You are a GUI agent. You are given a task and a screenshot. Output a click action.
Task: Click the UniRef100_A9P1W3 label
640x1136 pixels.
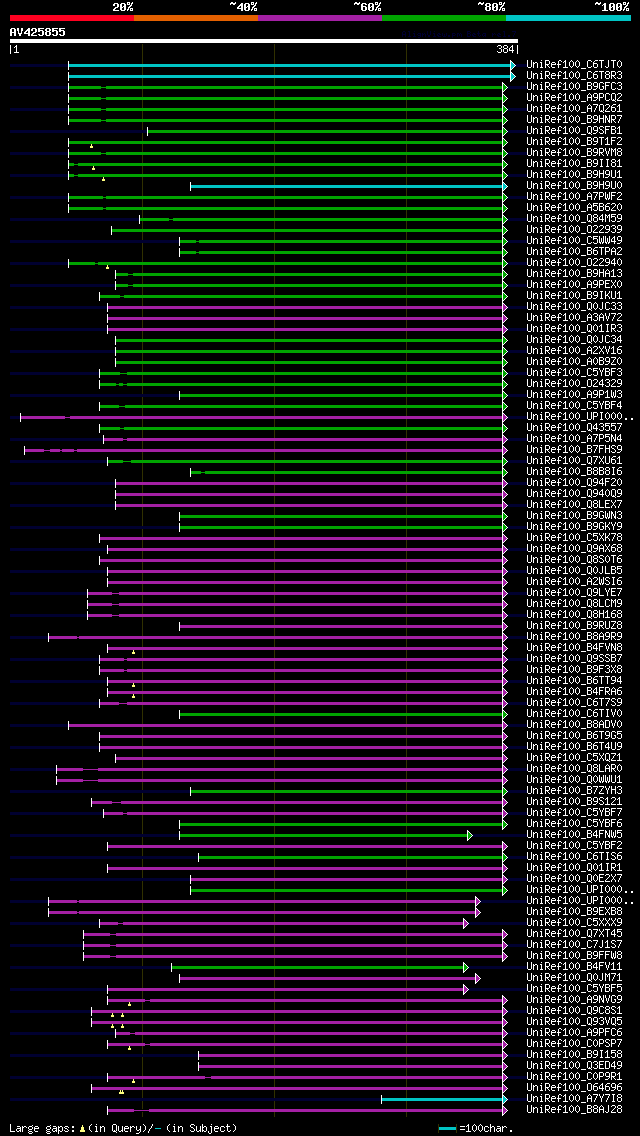coord(574,396)
